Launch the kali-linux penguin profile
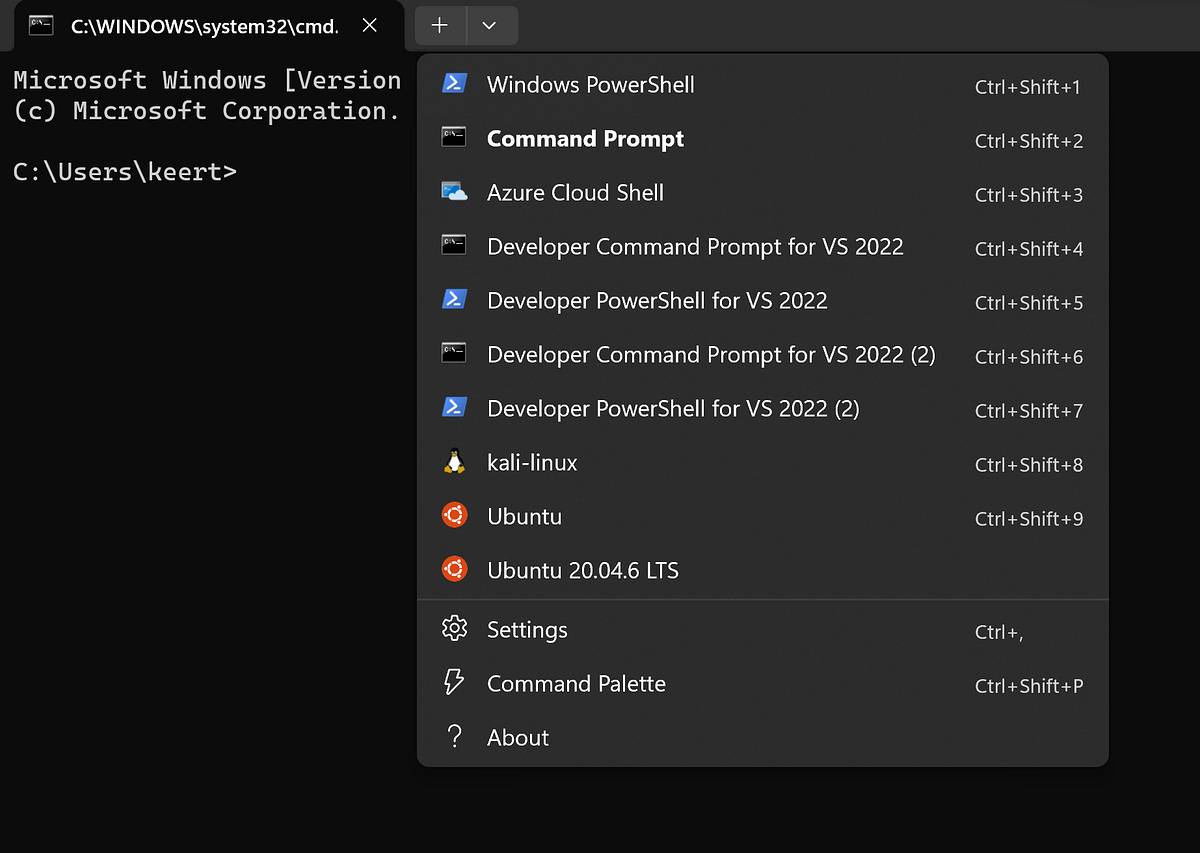This screenshot has height=853, width=1200. click(532, 463)
